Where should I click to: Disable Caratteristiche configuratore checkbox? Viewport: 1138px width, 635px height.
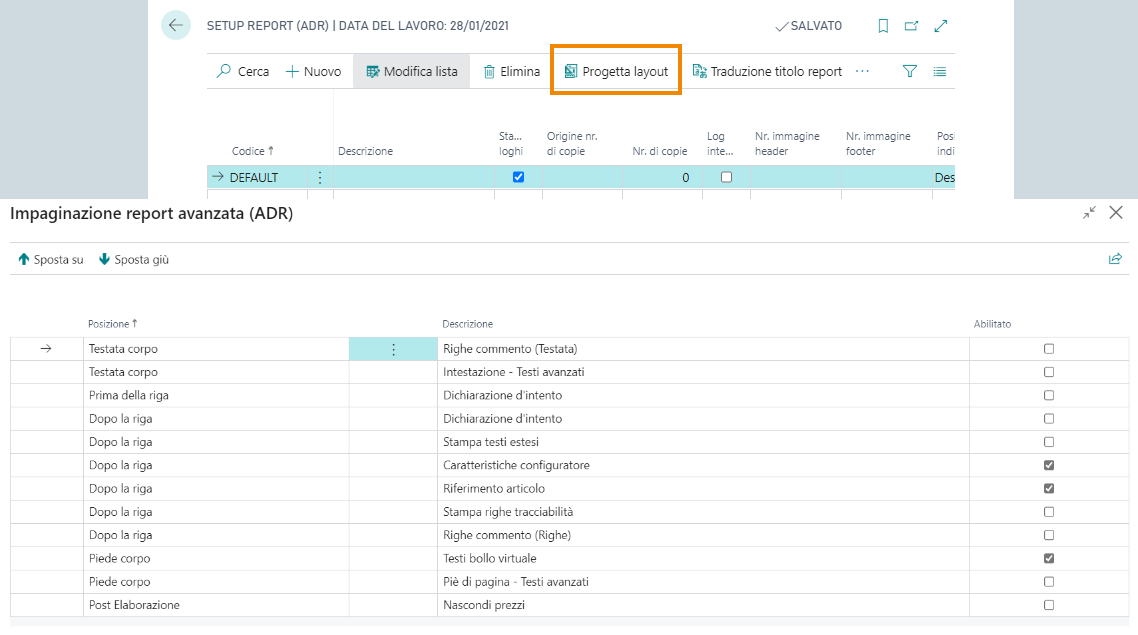click(1049, 465)
